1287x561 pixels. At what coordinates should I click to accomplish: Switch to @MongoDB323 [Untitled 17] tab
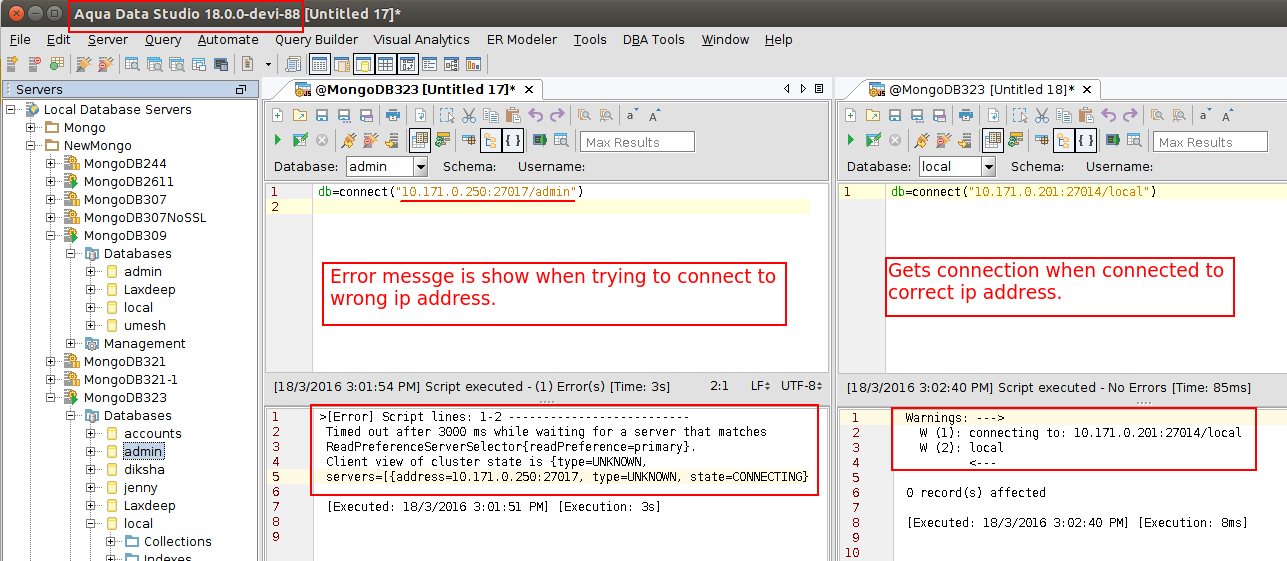415,89
